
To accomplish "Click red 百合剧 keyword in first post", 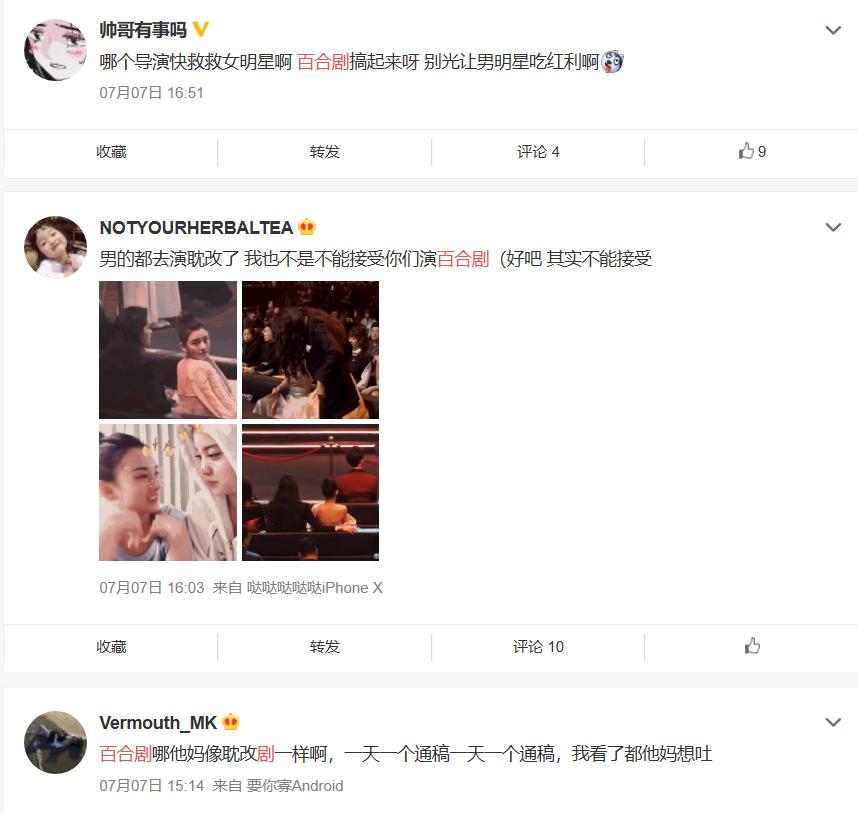I will (323, 62).
